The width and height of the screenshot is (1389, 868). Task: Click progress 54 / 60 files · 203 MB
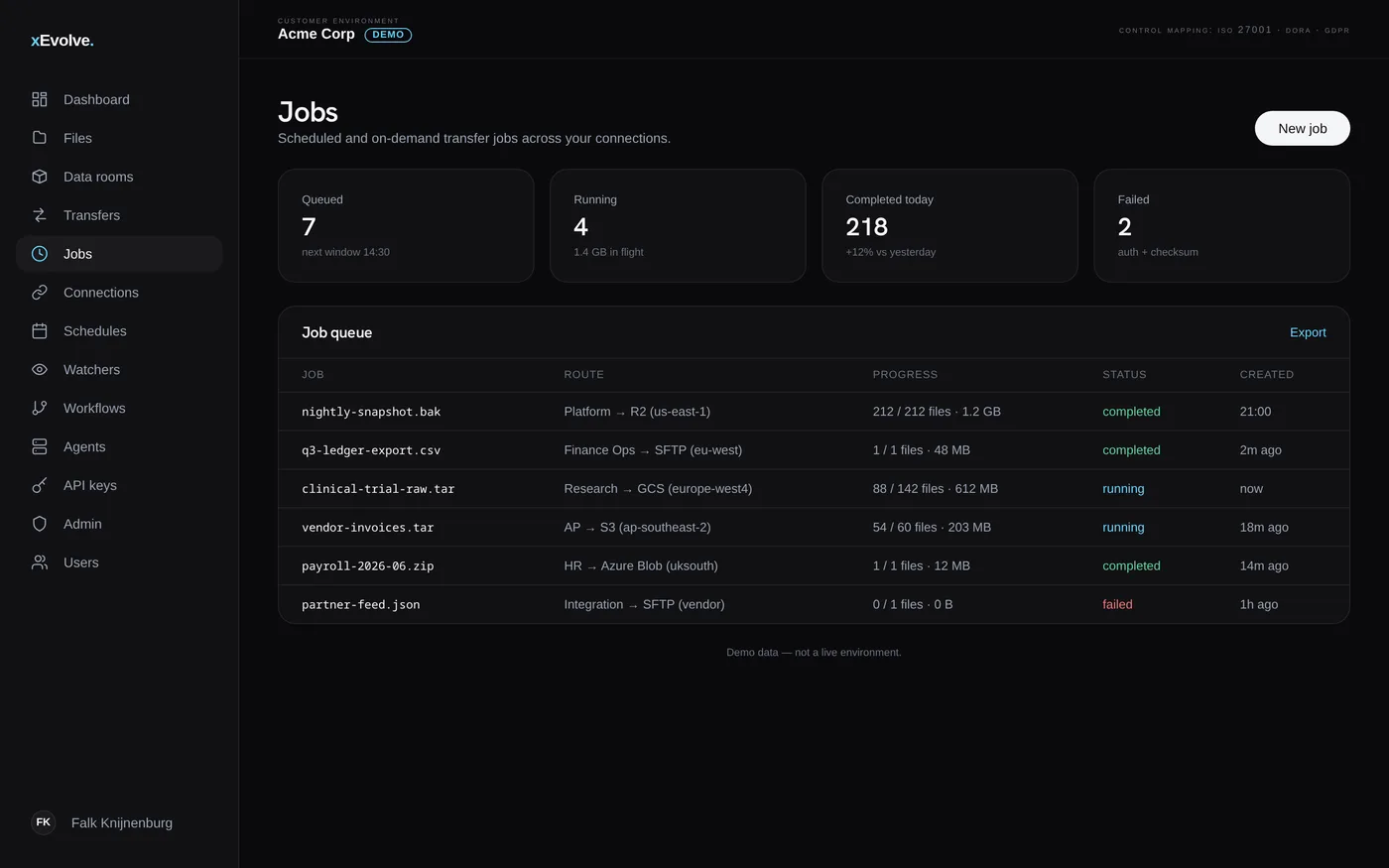932,528
